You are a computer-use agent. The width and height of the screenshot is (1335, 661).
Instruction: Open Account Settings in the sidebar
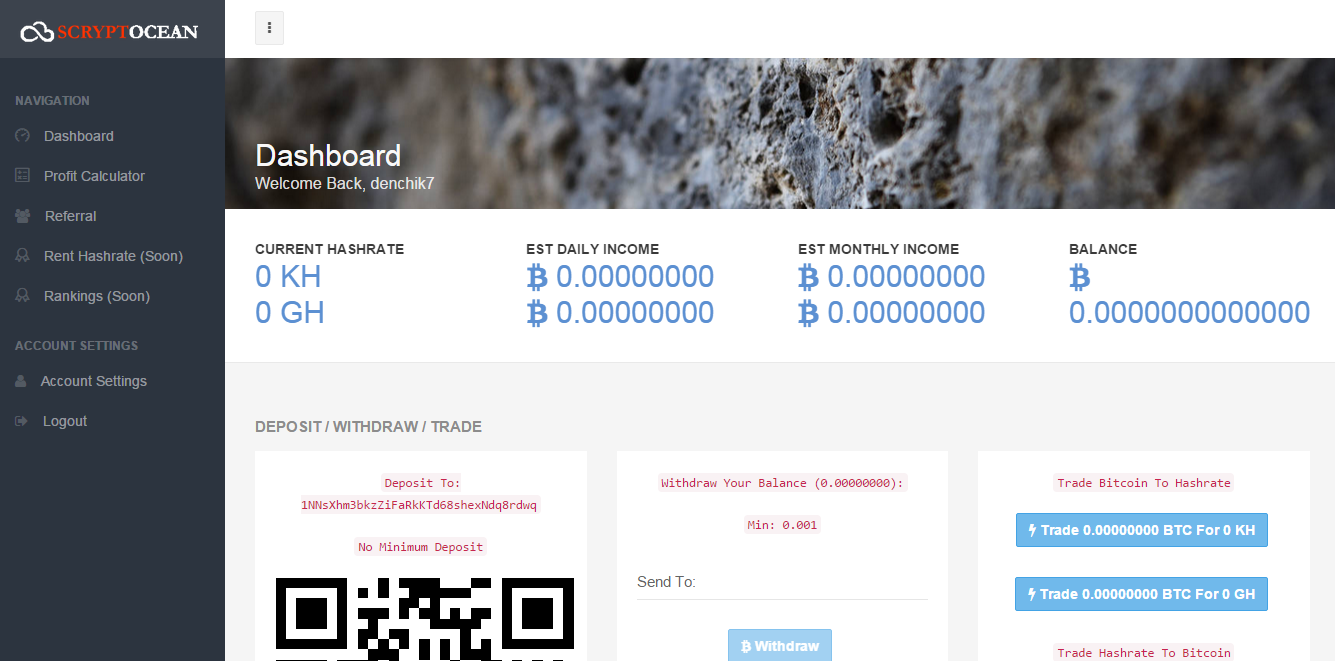coord(93,381)
